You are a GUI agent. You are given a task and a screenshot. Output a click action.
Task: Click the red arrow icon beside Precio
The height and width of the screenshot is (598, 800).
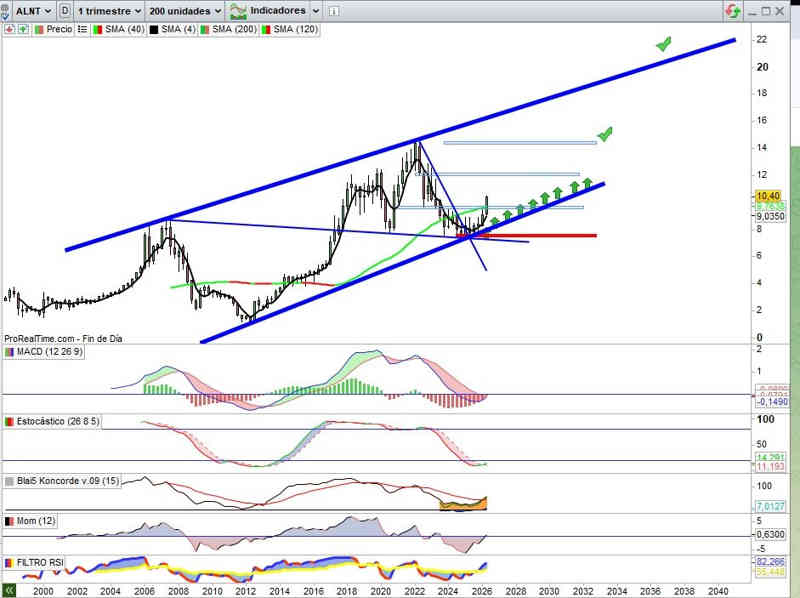coord(9,30)
